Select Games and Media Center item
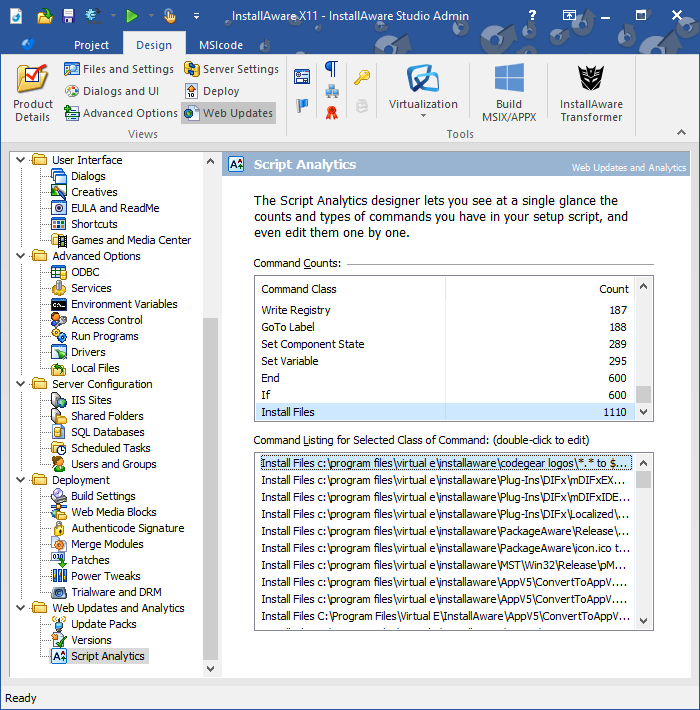700x710 pixels. pyautogui.click(x=131, y=240)
